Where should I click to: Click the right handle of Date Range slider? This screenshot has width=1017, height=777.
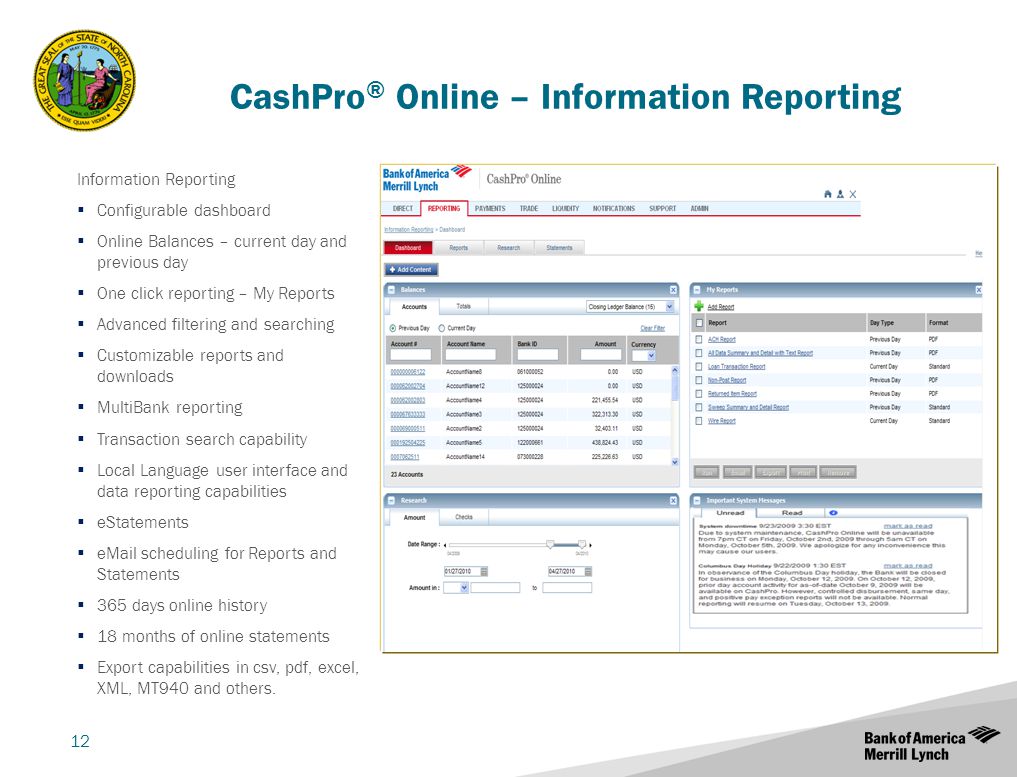pyautogui.click(x=582, y=544)
